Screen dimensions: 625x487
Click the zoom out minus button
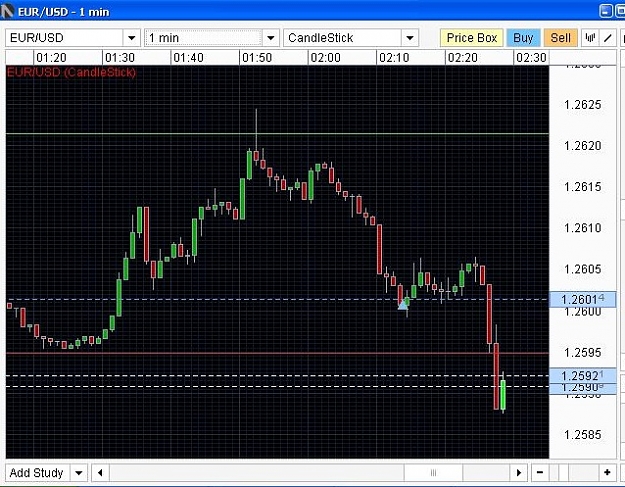(540, 473)
